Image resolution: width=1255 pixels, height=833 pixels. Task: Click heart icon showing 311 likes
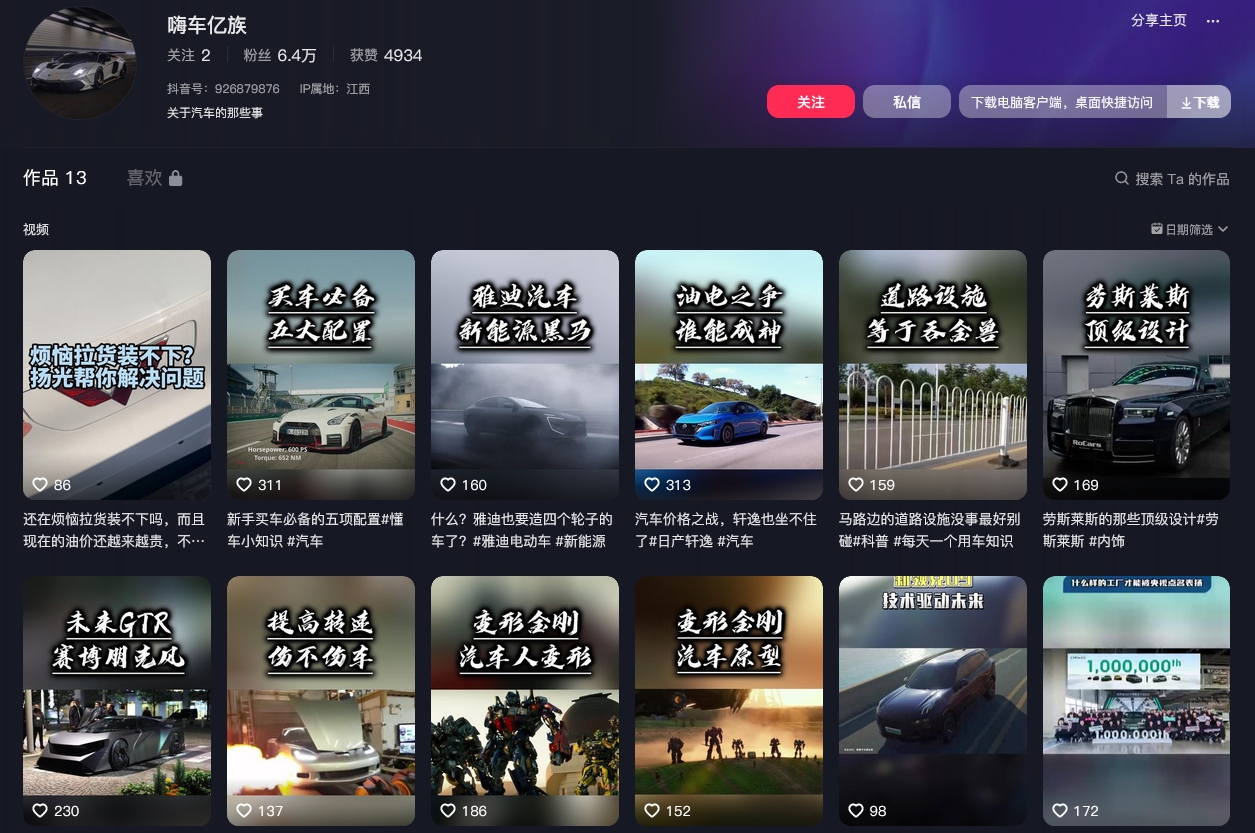[244, 484]
